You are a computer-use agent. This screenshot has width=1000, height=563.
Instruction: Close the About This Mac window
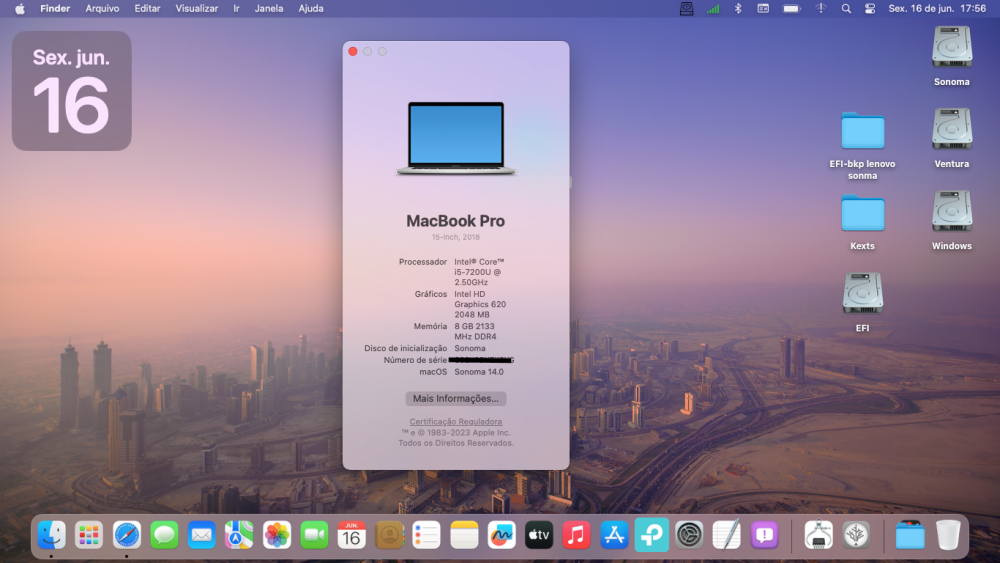(353, 52)
